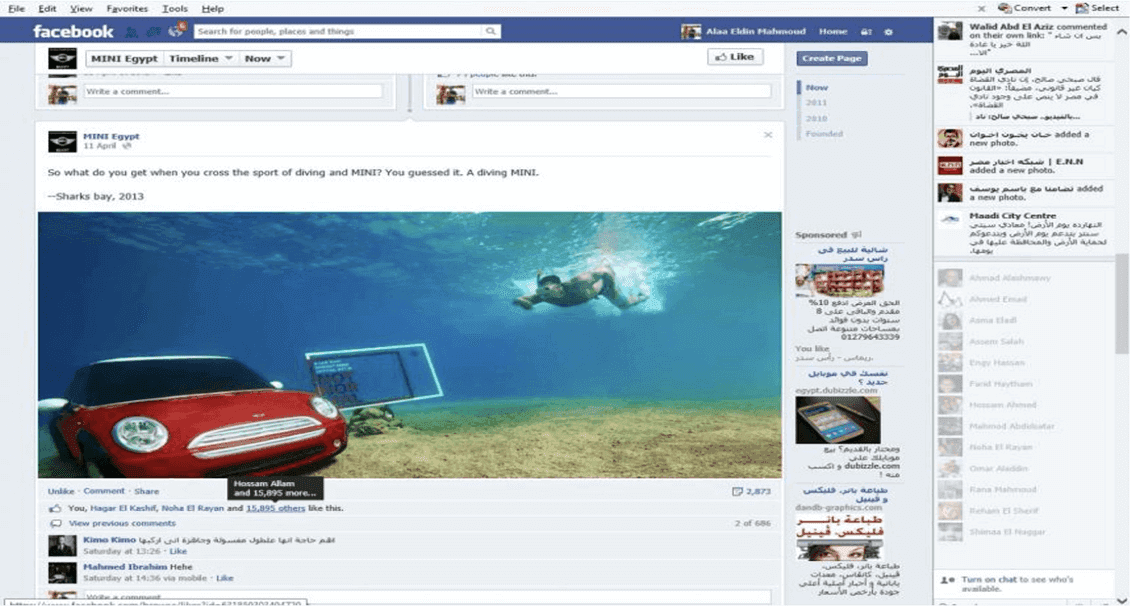Viewport: 1130px width, 606px height.
Task: Open the red building sponsored ad image
Action: click(840, 280)
